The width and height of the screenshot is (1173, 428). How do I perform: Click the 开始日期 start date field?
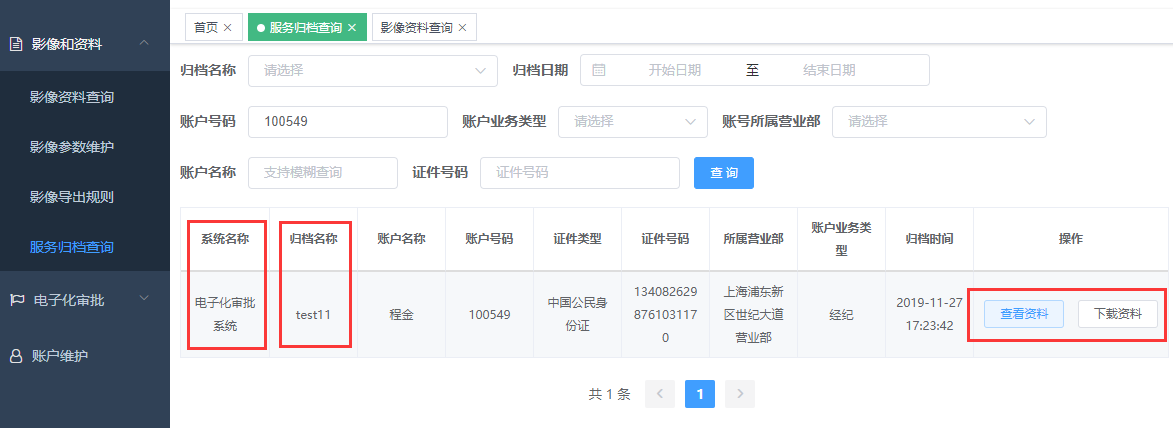coord(674,70)
